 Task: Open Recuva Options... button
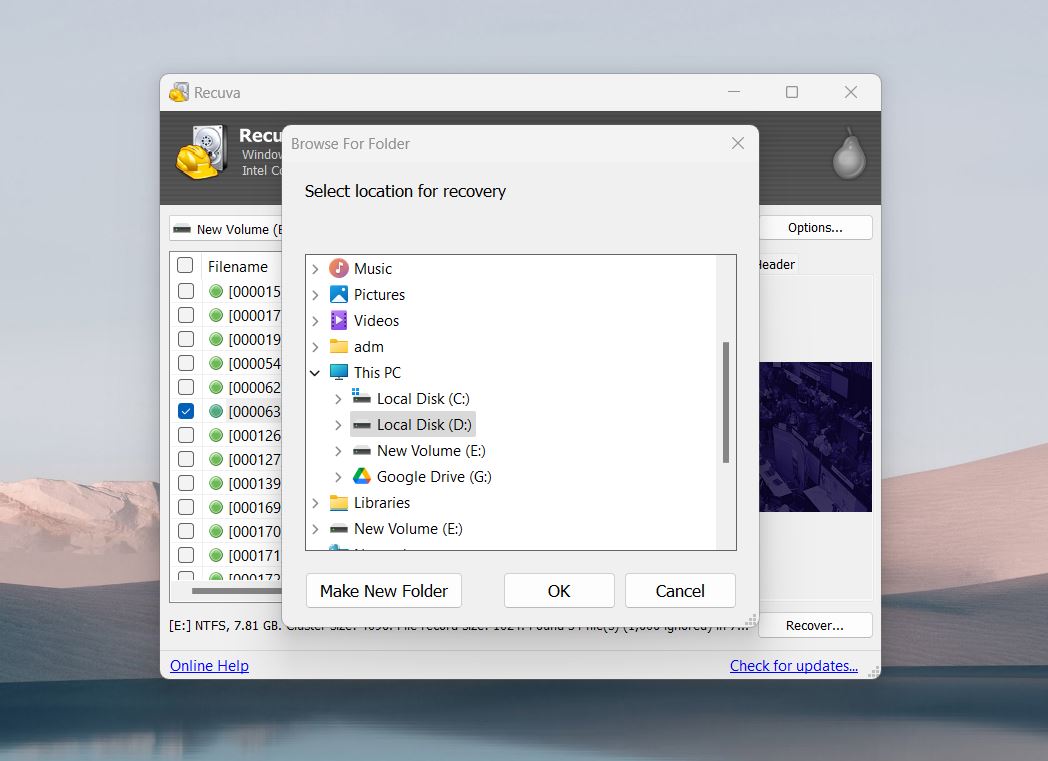coord(815,228)
